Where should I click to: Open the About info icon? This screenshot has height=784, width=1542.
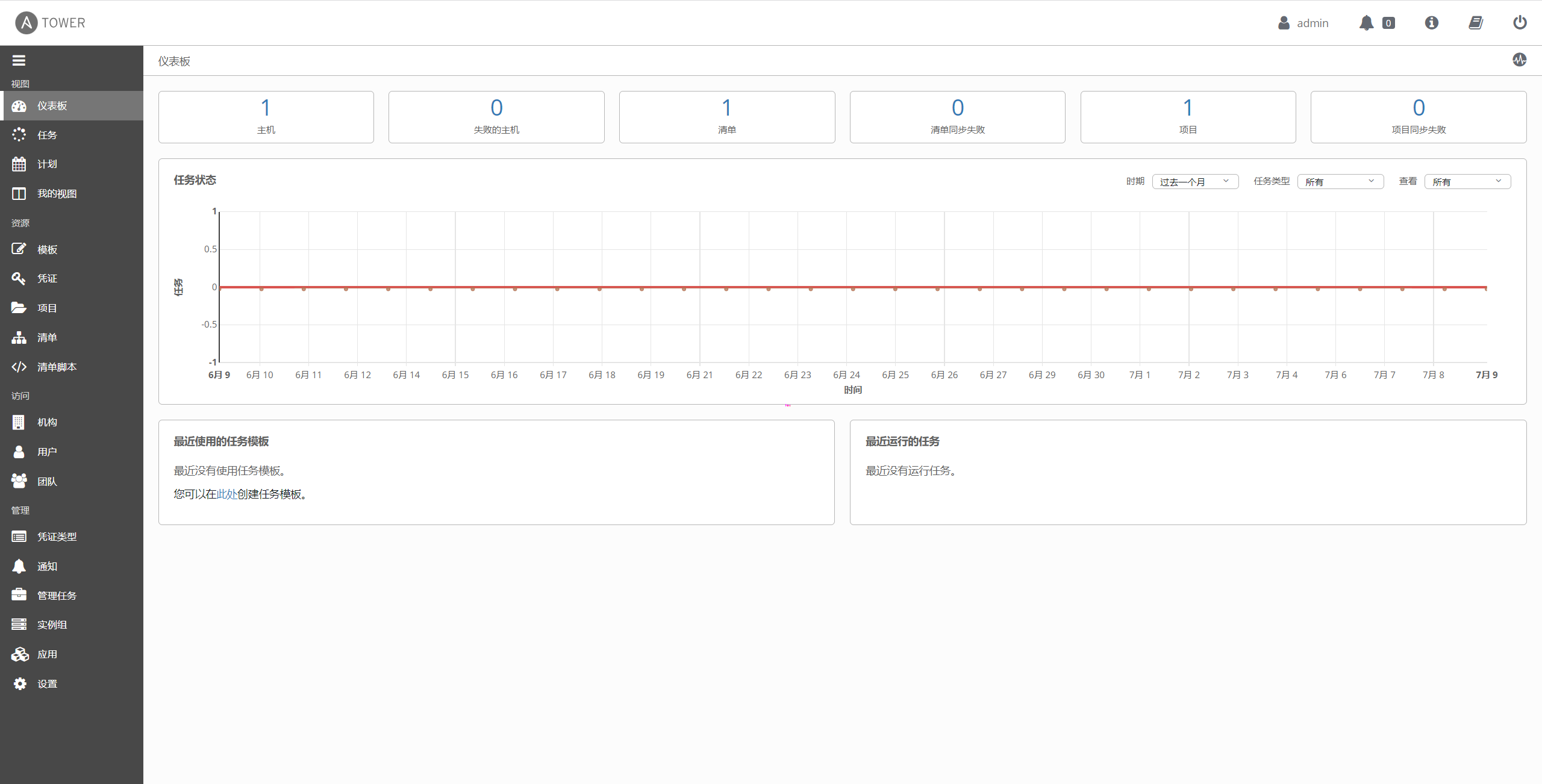1431,23
